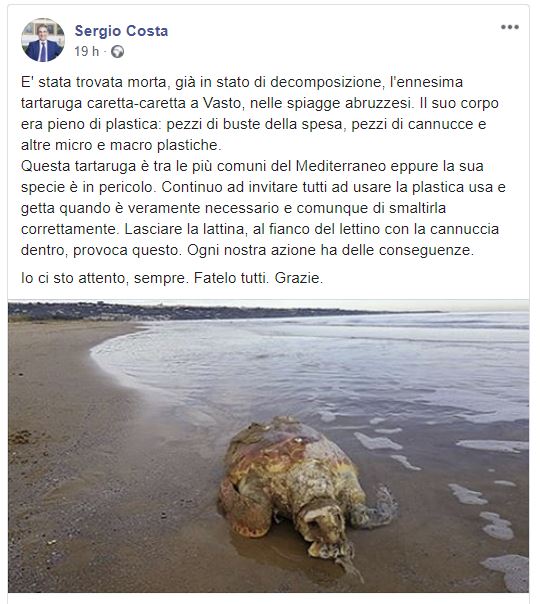Click the globe public-audience icon

pyautogui.click(x=118, y=52)
